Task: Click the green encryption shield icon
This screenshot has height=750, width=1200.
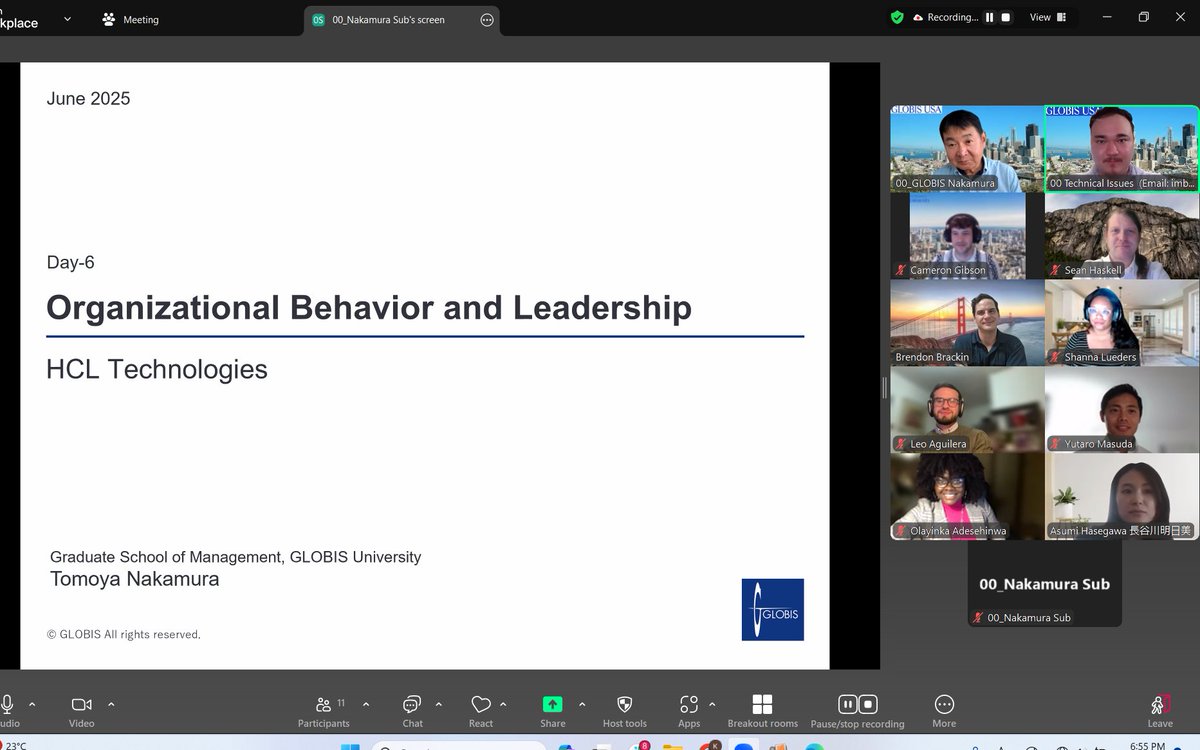Action: click(x=897, y=17)
